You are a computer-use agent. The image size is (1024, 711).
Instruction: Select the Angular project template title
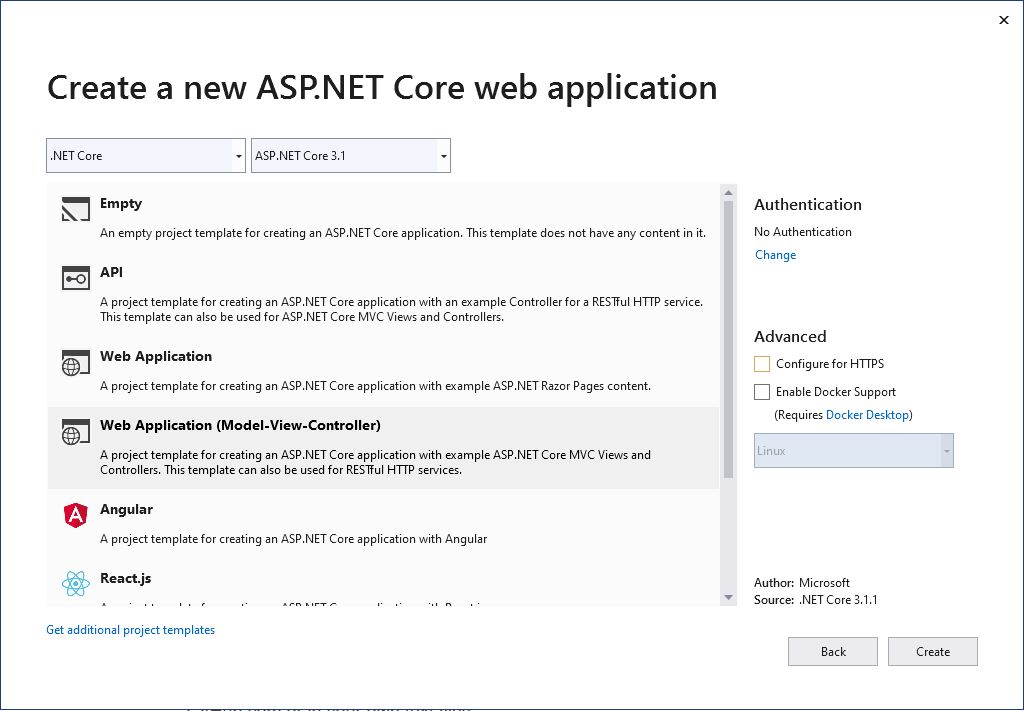click(126, 510)
